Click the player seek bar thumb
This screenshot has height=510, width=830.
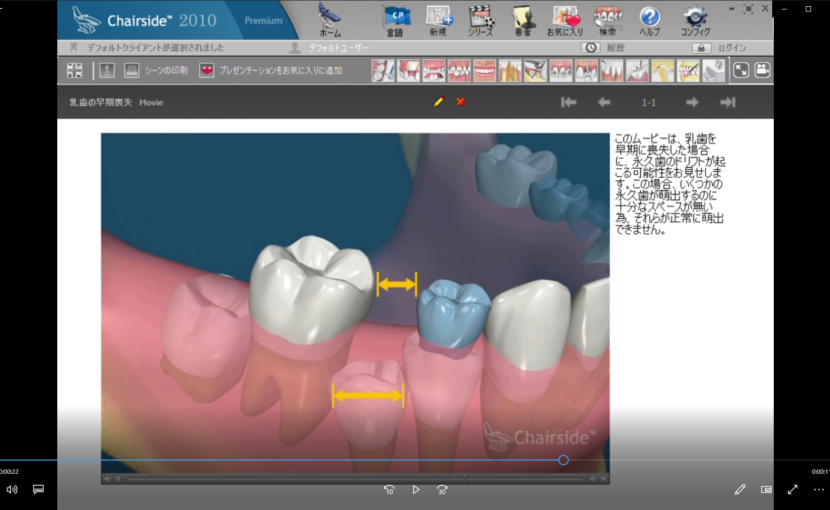click(x=563, y=460)
